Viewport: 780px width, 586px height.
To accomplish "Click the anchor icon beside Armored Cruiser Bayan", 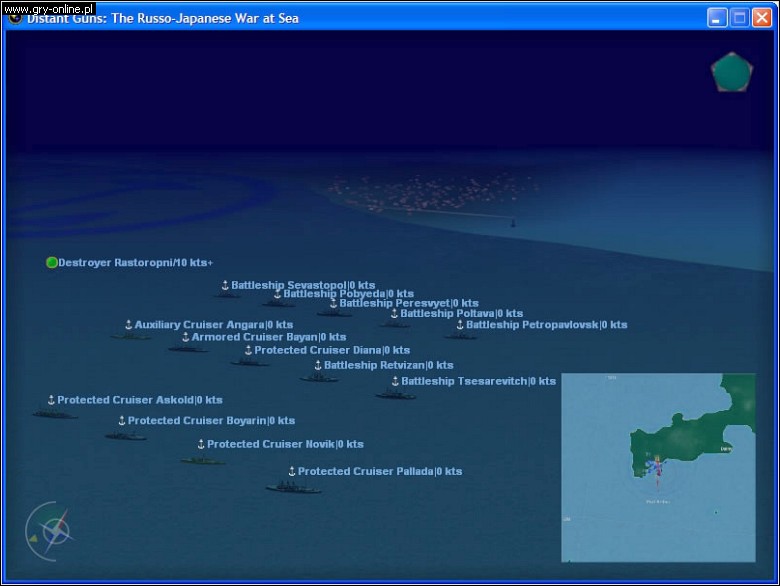I will click(186, 337).
